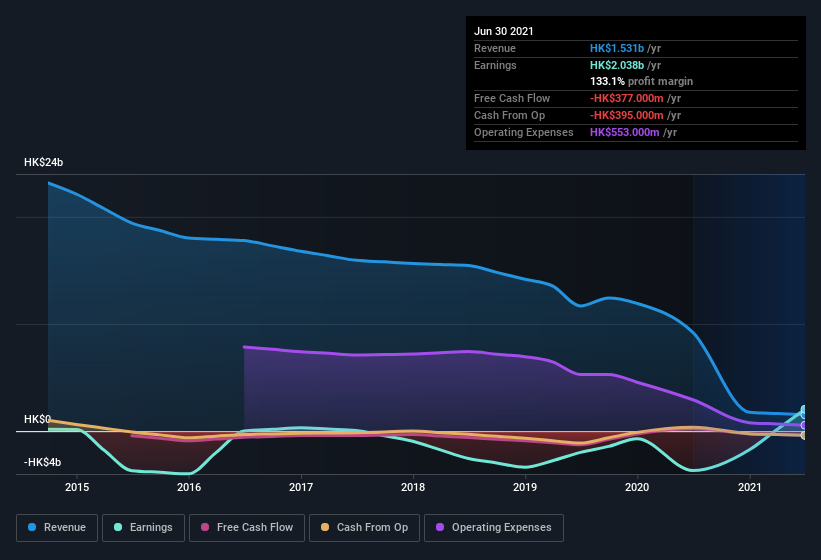The height and width of the screenshot is (560, 821).
Task: Click the orange Cash From Op legend dot
Action: 325,527
